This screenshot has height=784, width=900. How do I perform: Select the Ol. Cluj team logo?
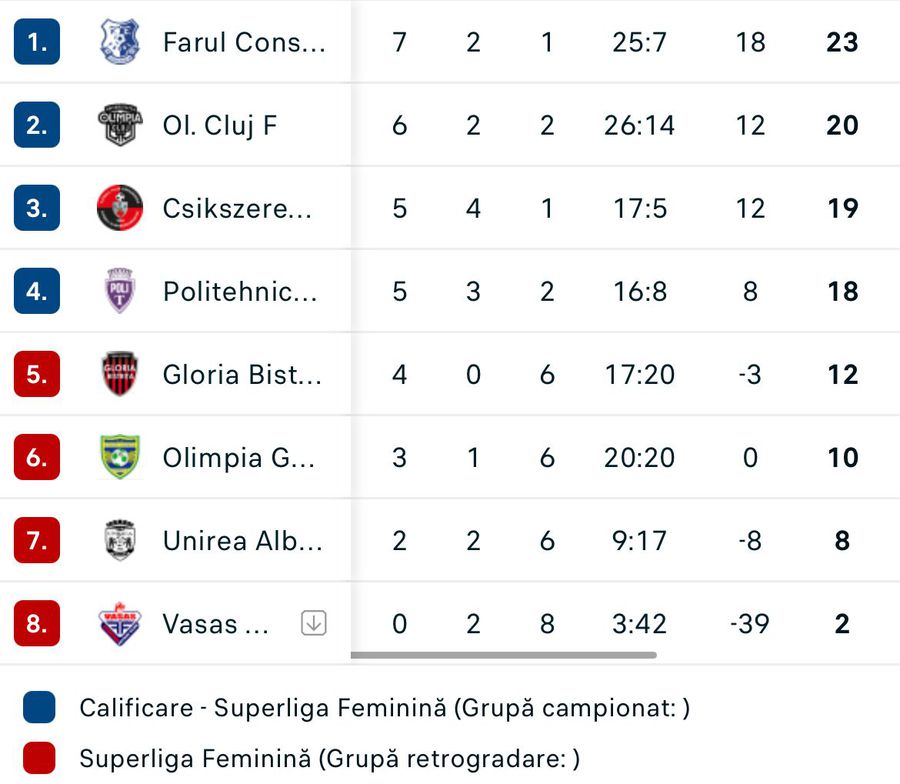pos(120,125)
